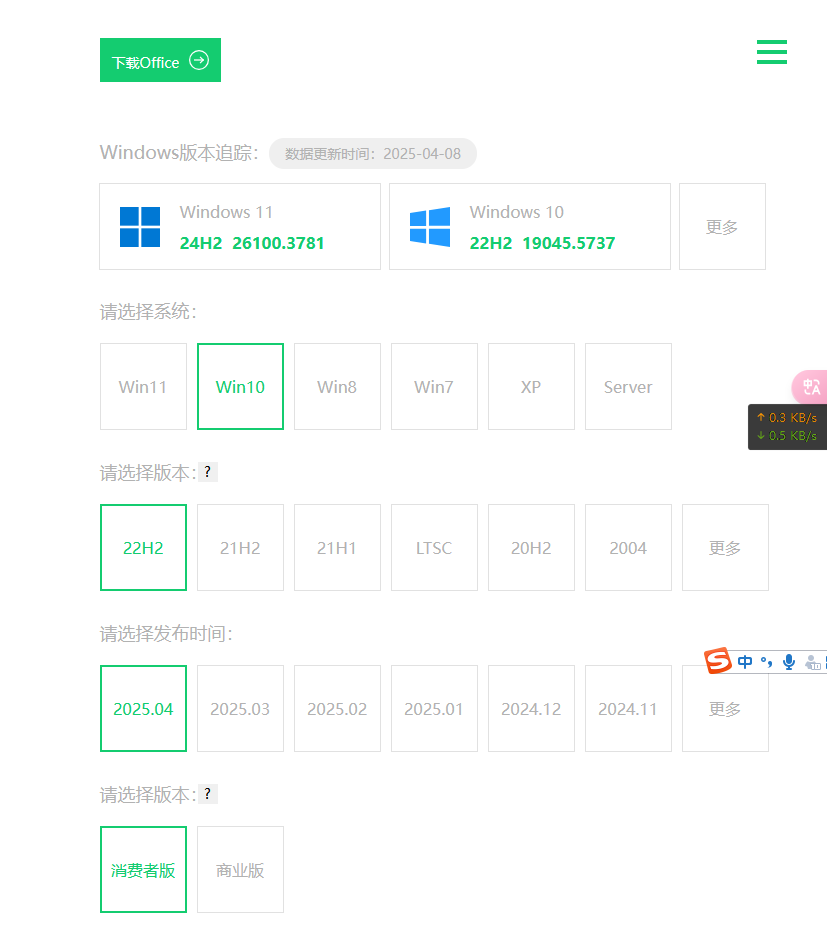Pick release date 2025.03
Screen dimensions: 827x927
[240, 708]
